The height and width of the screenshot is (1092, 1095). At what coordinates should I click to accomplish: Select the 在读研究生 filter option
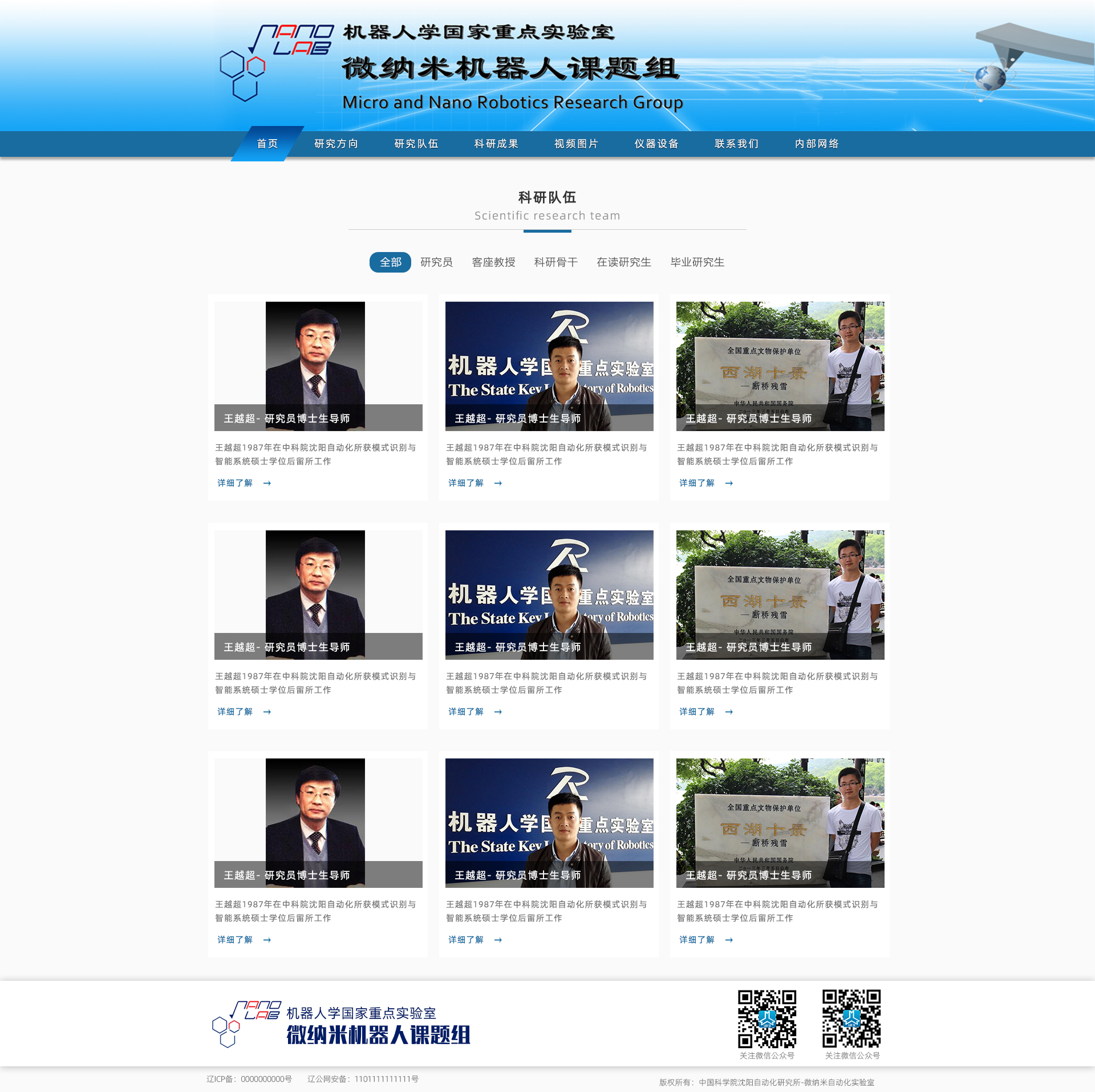tap(623, 262)
